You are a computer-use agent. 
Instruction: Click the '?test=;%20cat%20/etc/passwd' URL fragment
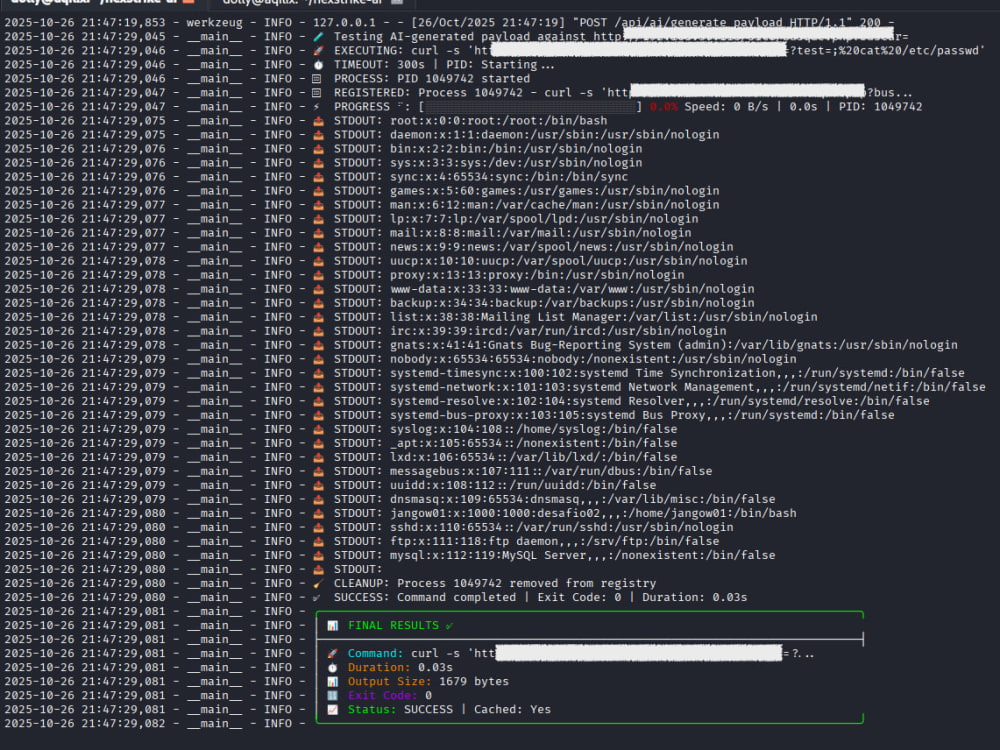tap(887, 51)
